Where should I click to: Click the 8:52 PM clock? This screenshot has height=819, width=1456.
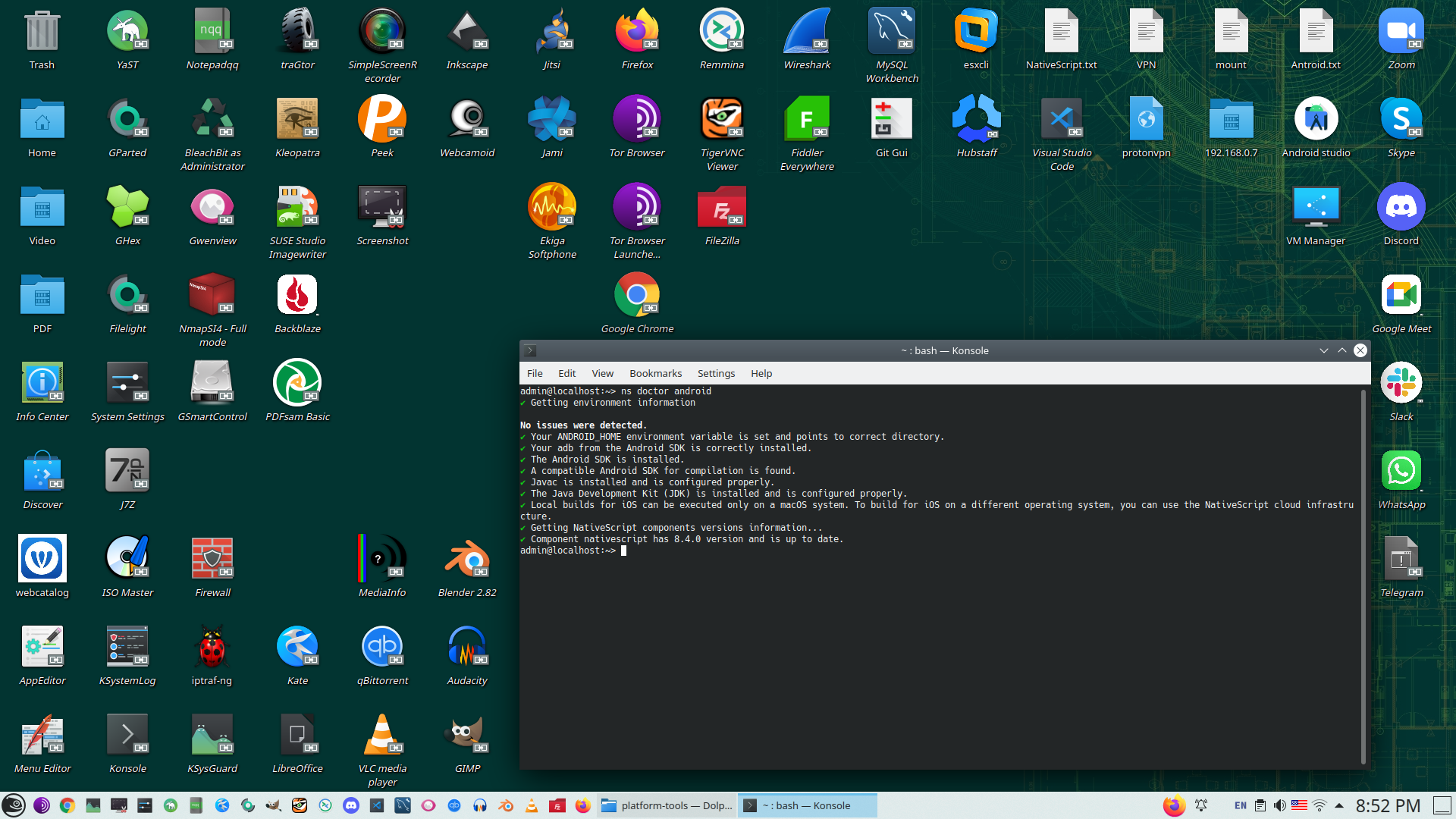[1388, 805]
